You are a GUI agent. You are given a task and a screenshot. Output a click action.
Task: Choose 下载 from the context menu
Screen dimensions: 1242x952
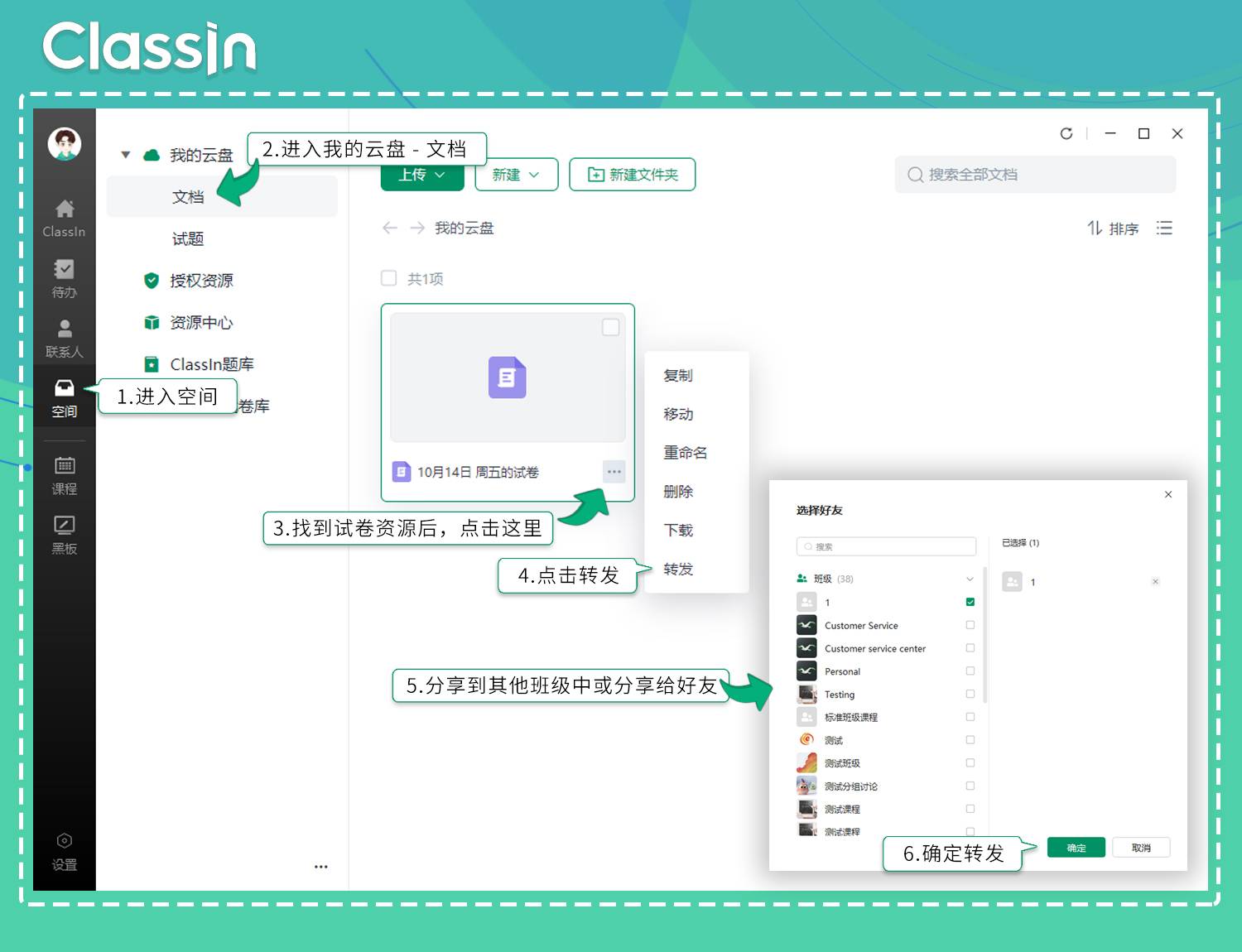tap(678, 531)
